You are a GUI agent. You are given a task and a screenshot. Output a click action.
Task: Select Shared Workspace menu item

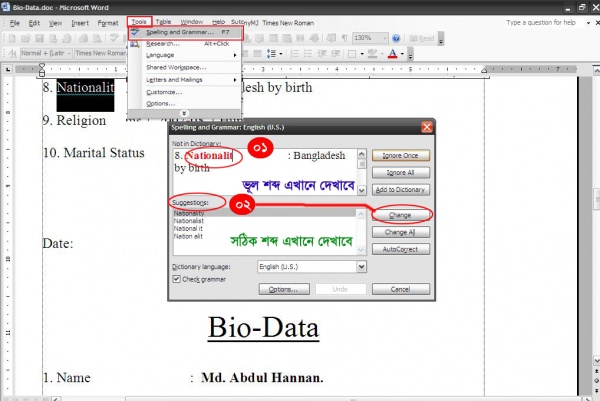[x=186, y=67]
